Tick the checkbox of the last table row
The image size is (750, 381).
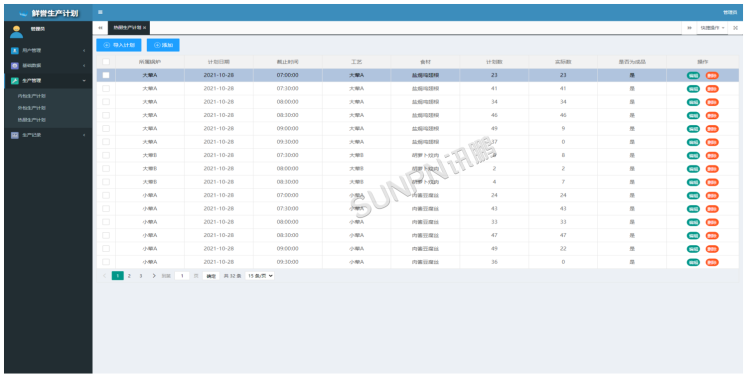(x=106, y=262)
